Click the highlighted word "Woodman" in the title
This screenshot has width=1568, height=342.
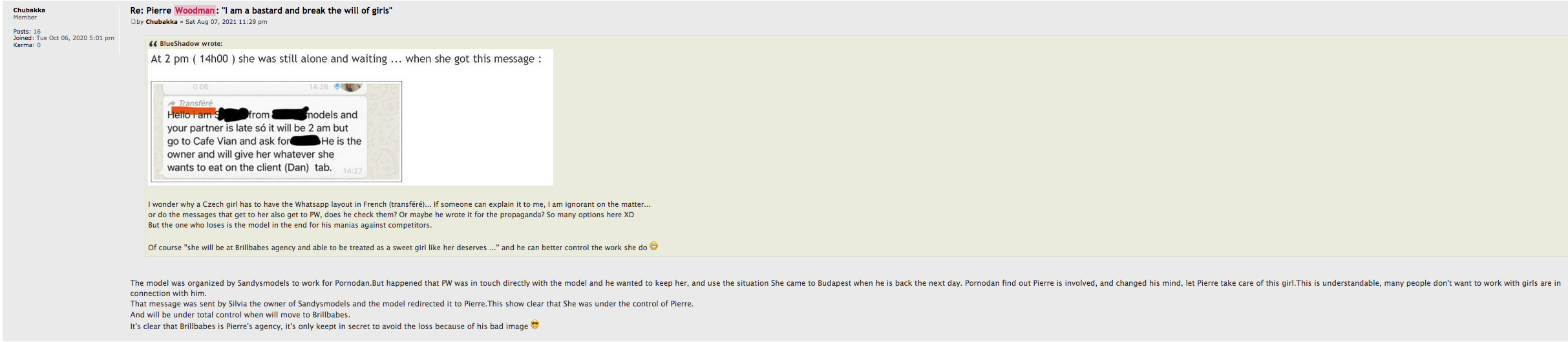pos(195,10)
